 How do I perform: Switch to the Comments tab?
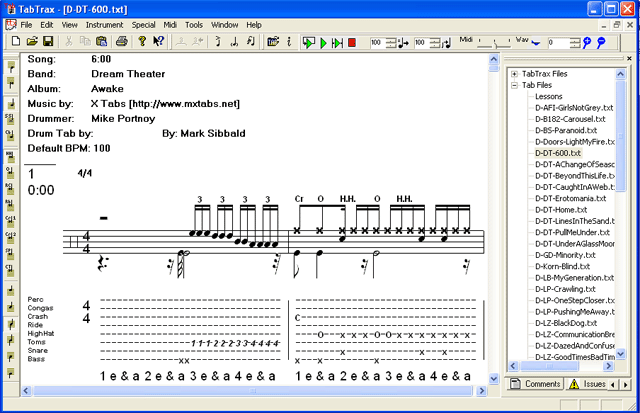coord(536,384)
